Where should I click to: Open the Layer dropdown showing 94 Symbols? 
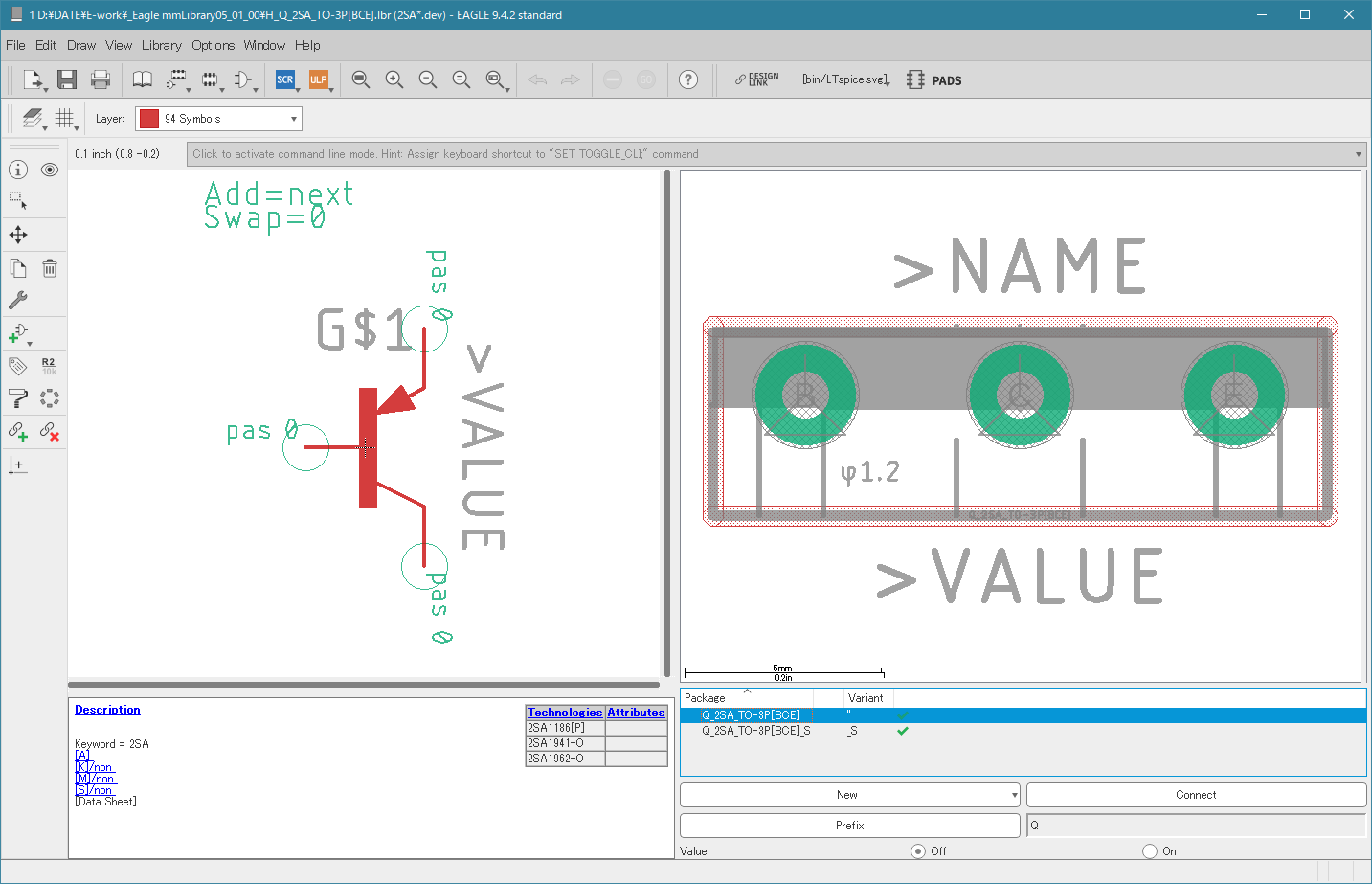(x=218, y=119)
